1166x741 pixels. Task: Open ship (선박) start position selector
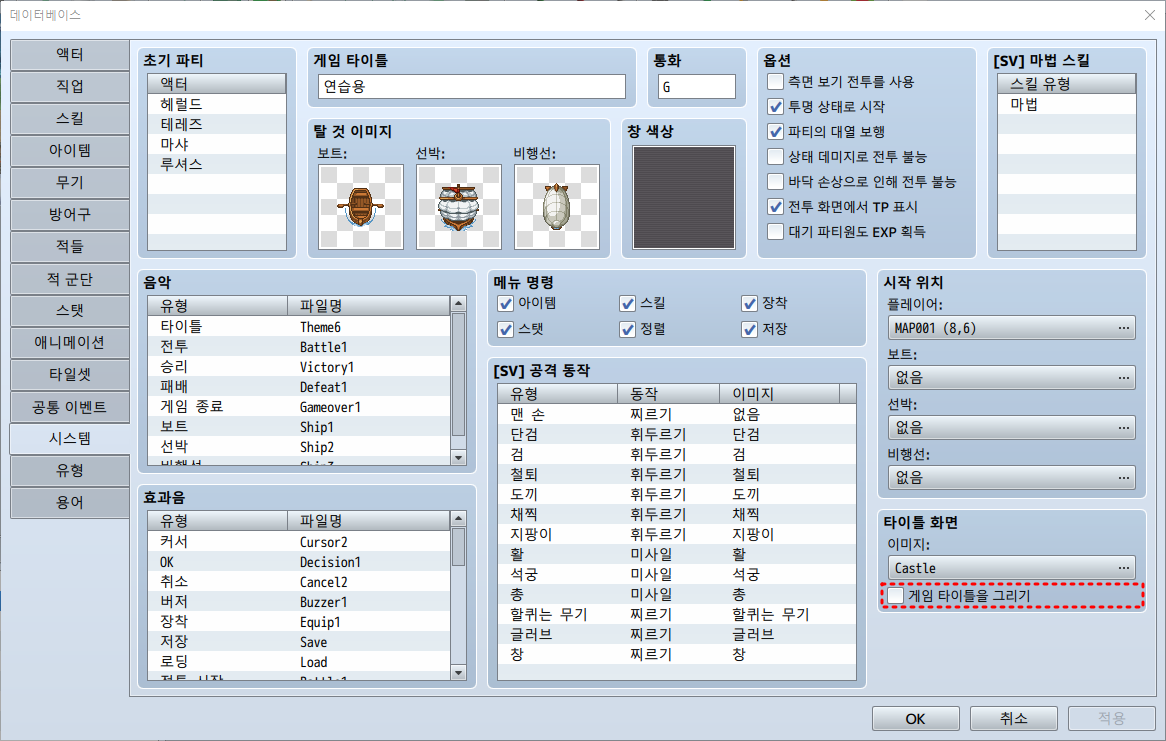[1011, 428]
